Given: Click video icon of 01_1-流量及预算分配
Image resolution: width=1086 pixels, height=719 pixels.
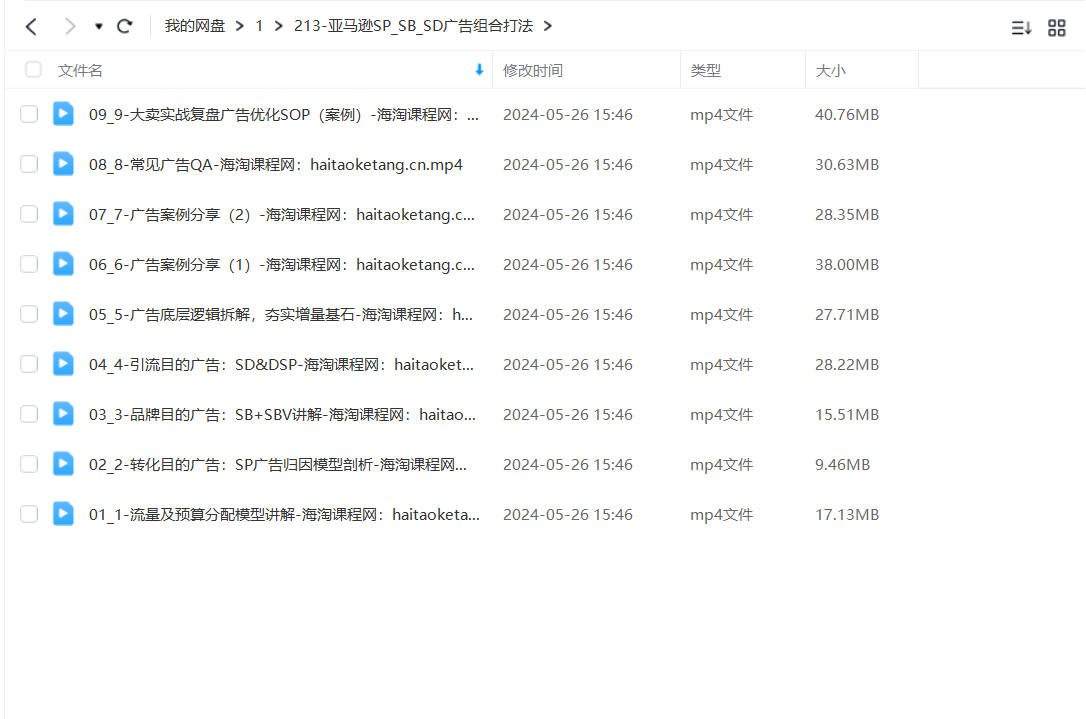Looking at the screenshot, I should pyautogui.click(x=63, y=514).
